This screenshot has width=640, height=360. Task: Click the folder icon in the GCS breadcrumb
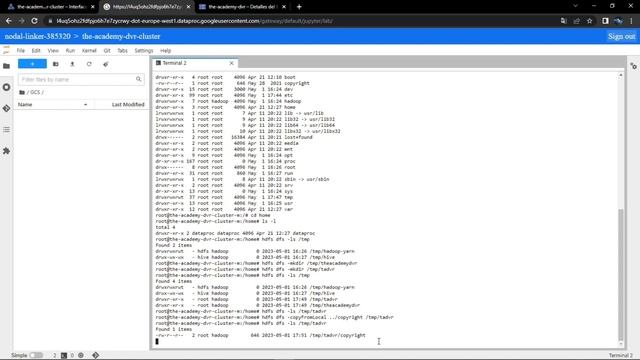(22, 93)
